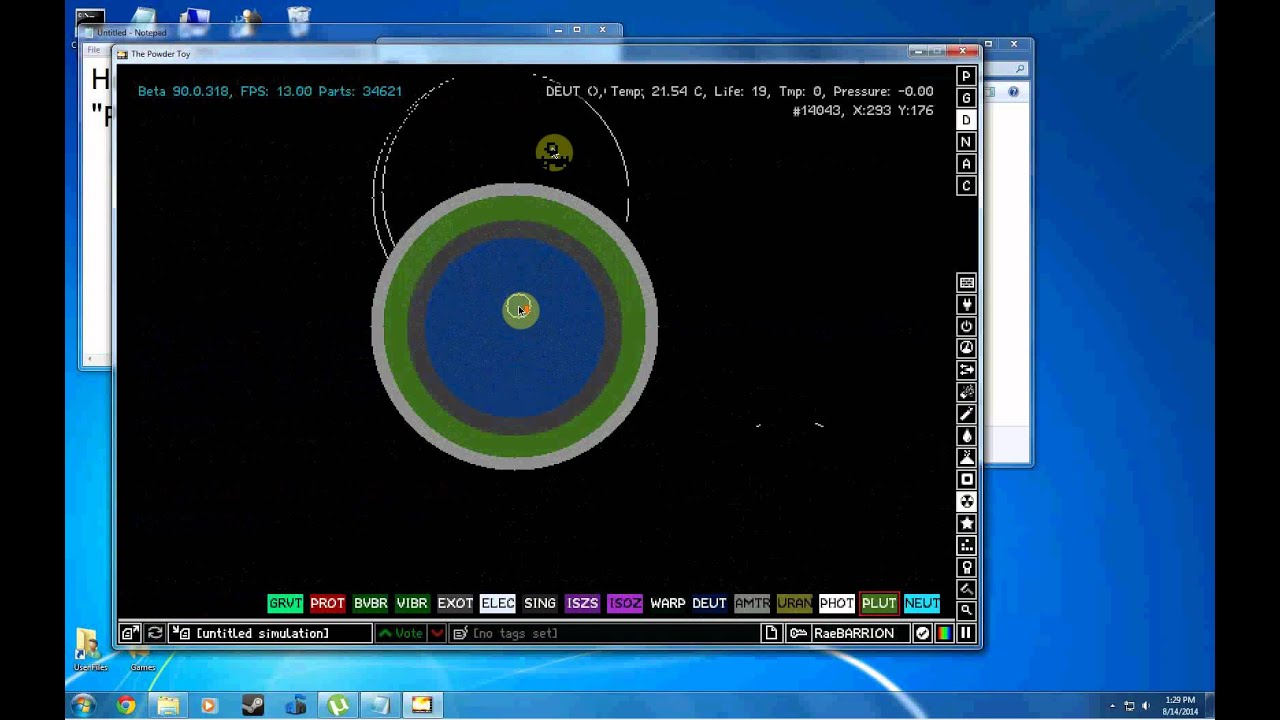Select the Radioactive category icon
The height and width of the screenshot is (720, 1280).
[x=966, y=501]
